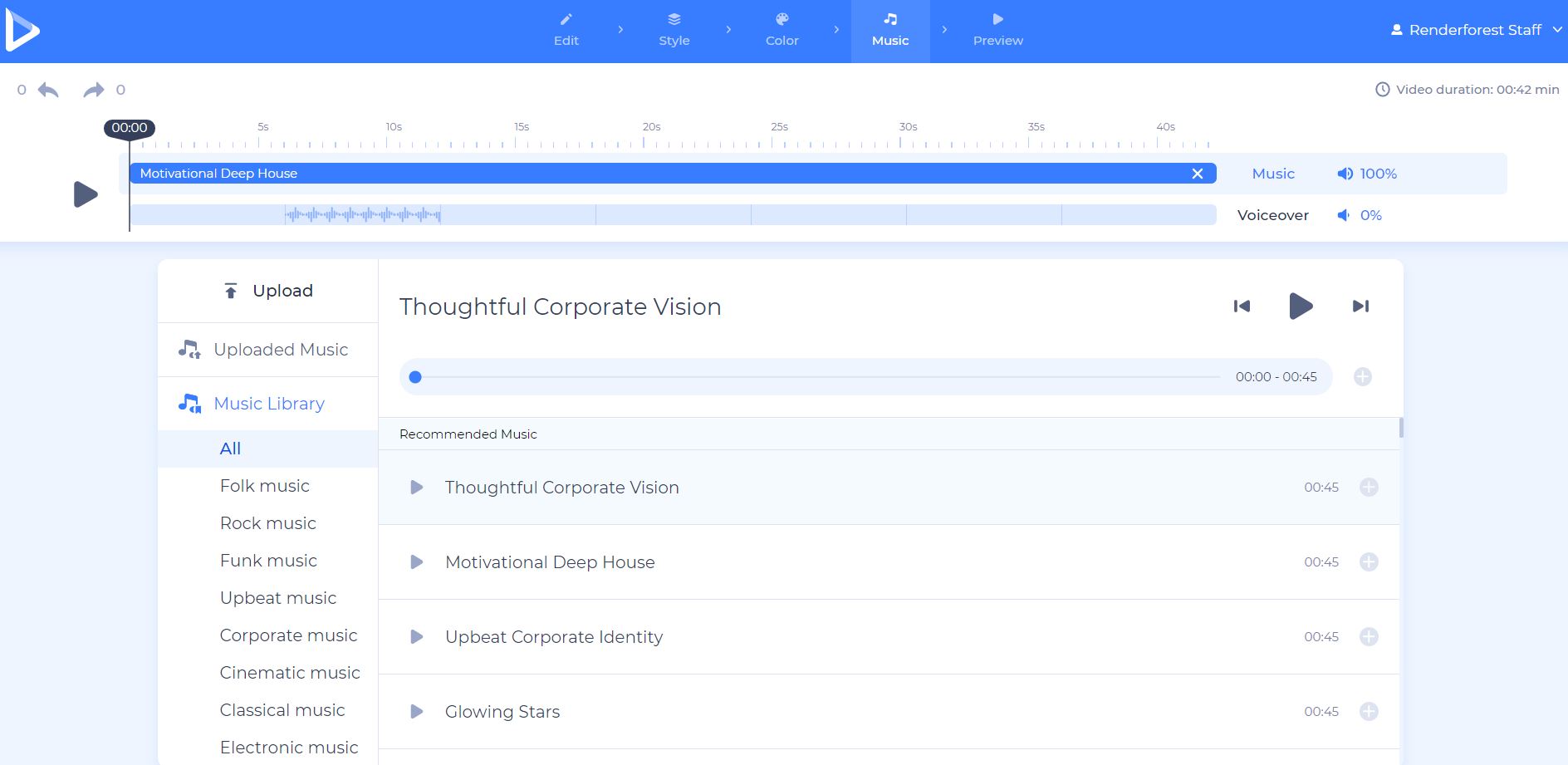Remove Motivational Deep House track from timeline
Screen dimensions: 1568x765
tap(1197, 174)
